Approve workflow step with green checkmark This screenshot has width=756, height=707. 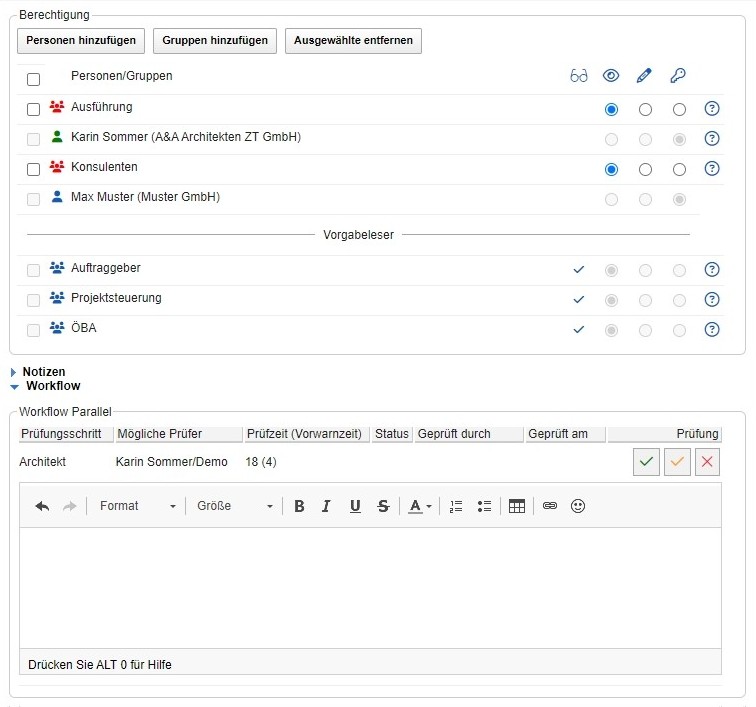646,462
